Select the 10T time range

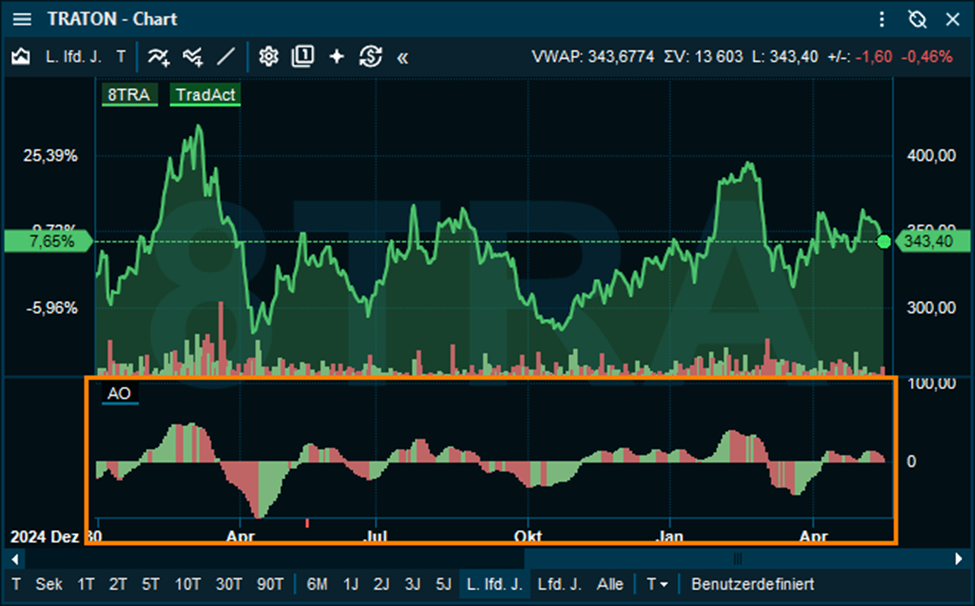click(x=187, y=584)
